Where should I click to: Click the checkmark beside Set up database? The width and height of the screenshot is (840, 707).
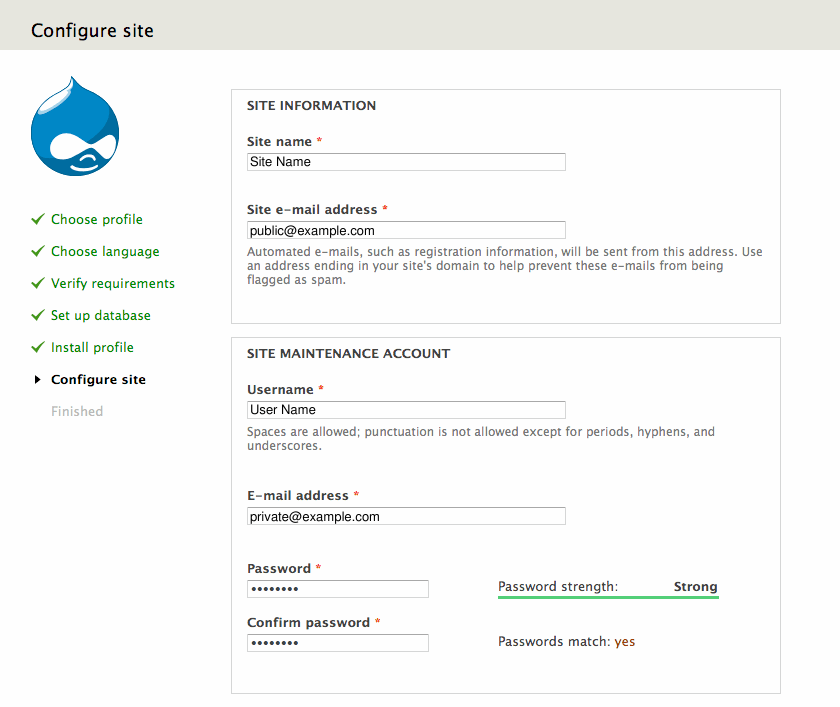(38, 315)
